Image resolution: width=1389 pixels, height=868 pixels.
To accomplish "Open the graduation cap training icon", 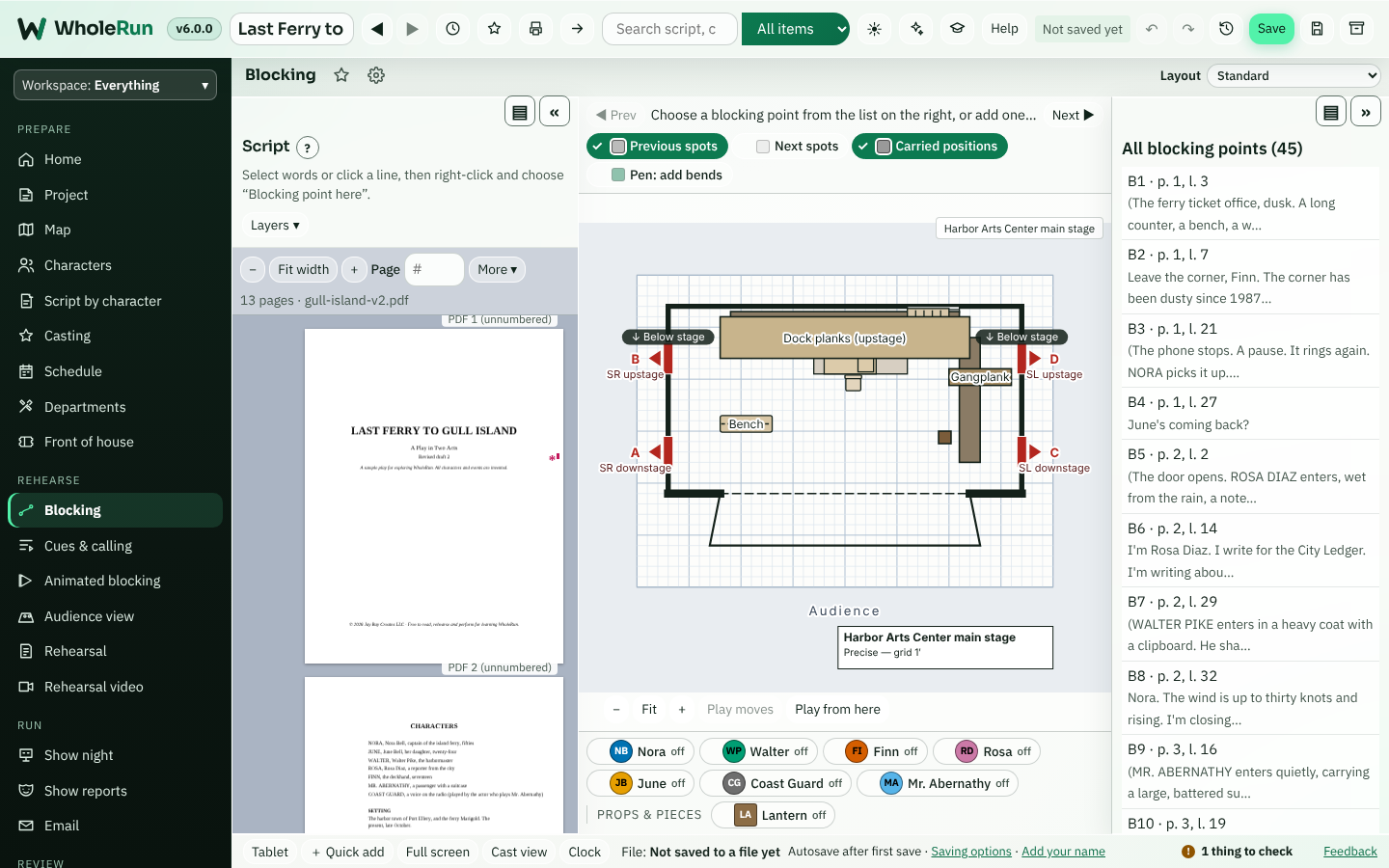I will coord(958,29).
